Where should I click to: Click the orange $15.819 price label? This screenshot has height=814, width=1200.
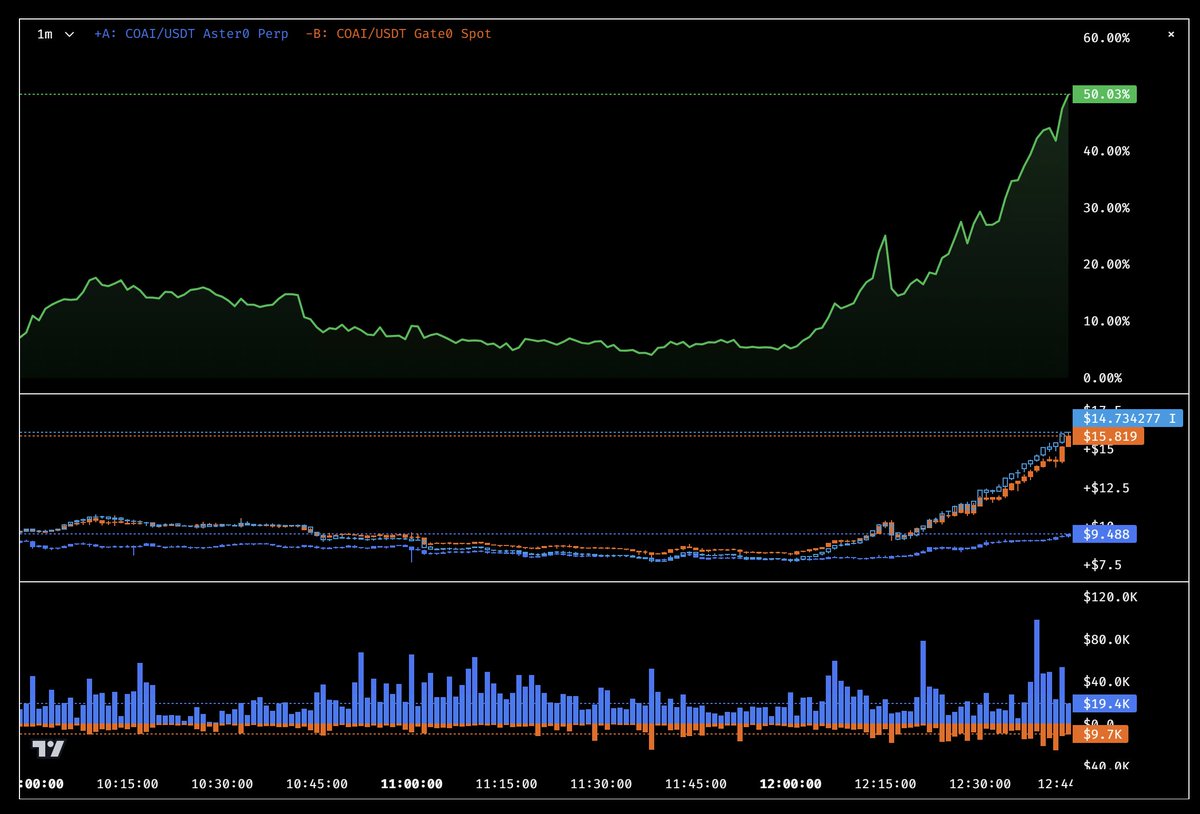pyautogui.click(x=1107, y=436)
